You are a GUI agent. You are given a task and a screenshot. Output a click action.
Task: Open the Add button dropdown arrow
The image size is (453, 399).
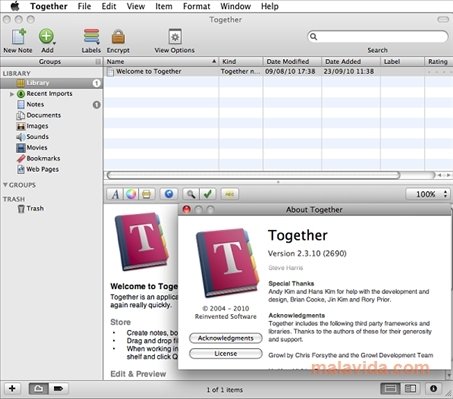tap(54, 43)
